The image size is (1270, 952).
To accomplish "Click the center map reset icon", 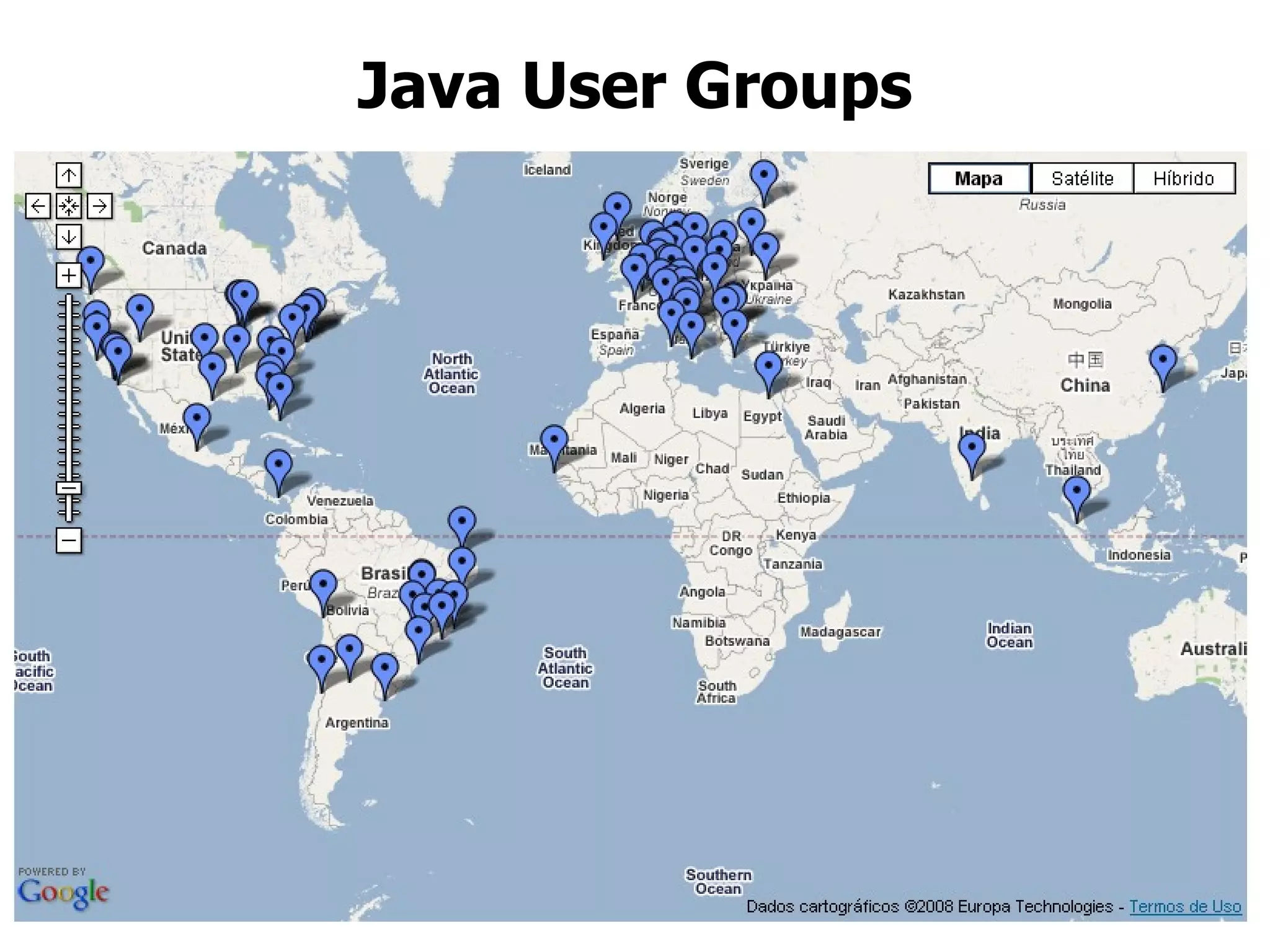I will pyautogui.click(x=68, y=206).
